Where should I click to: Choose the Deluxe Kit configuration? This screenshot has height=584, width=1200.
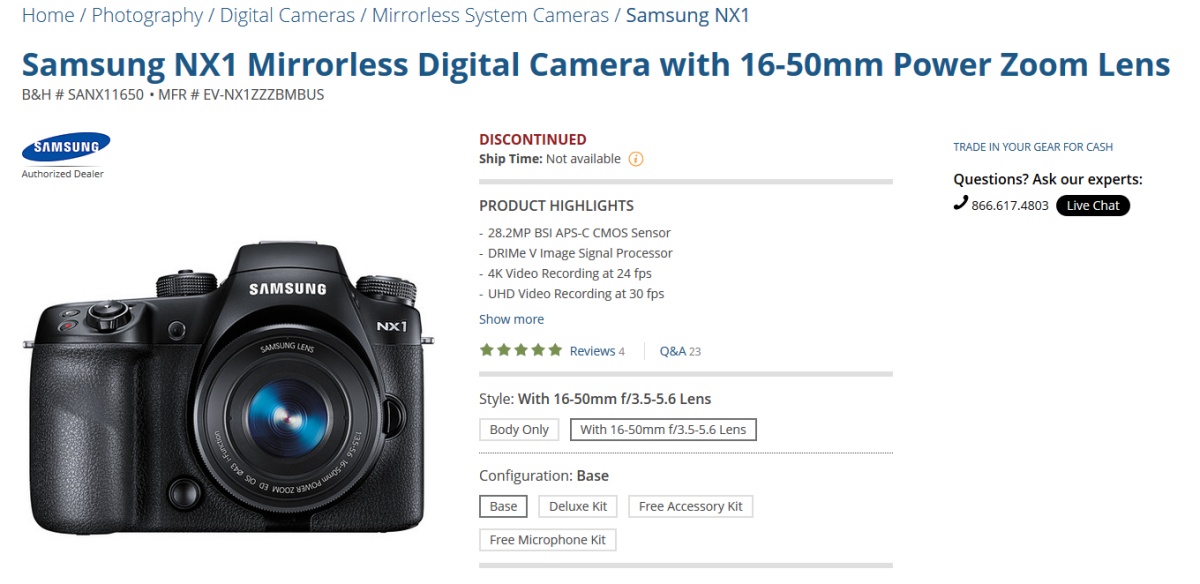[x=578, y=506]
